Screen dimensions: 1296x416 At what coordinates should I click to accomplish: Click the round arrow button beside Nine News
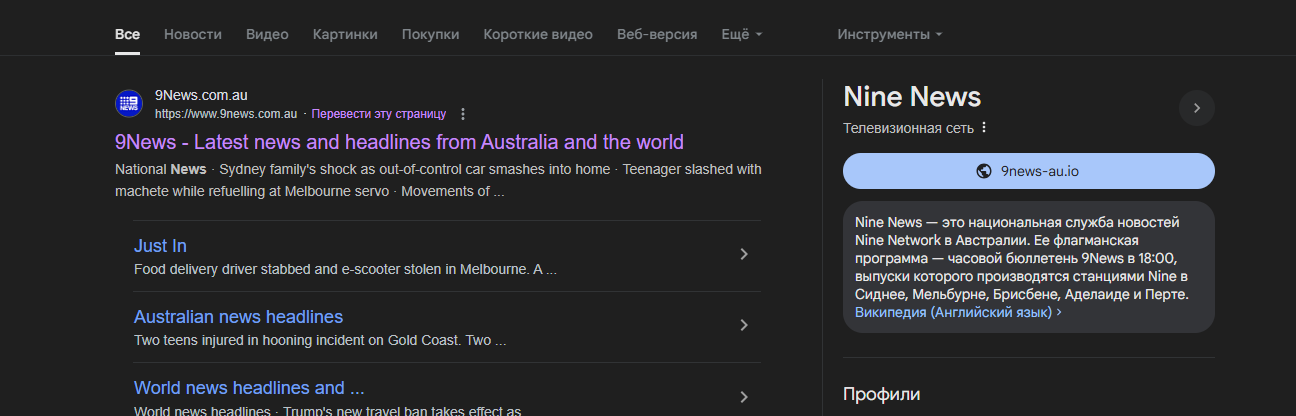[1197, 108]
